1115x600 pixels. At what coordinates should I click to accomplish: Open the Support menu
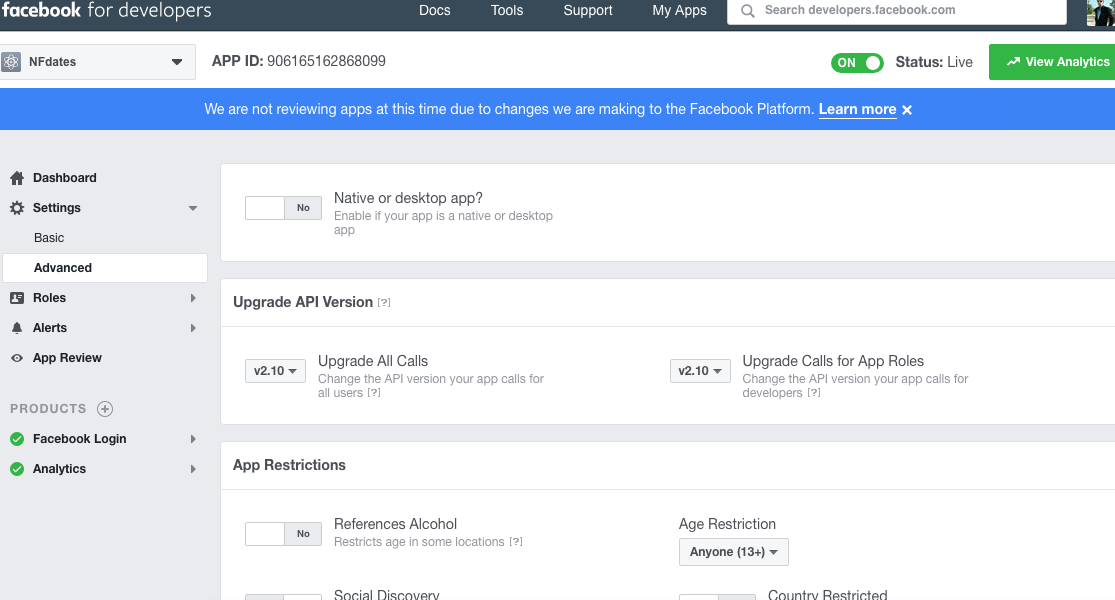point(587,11)
